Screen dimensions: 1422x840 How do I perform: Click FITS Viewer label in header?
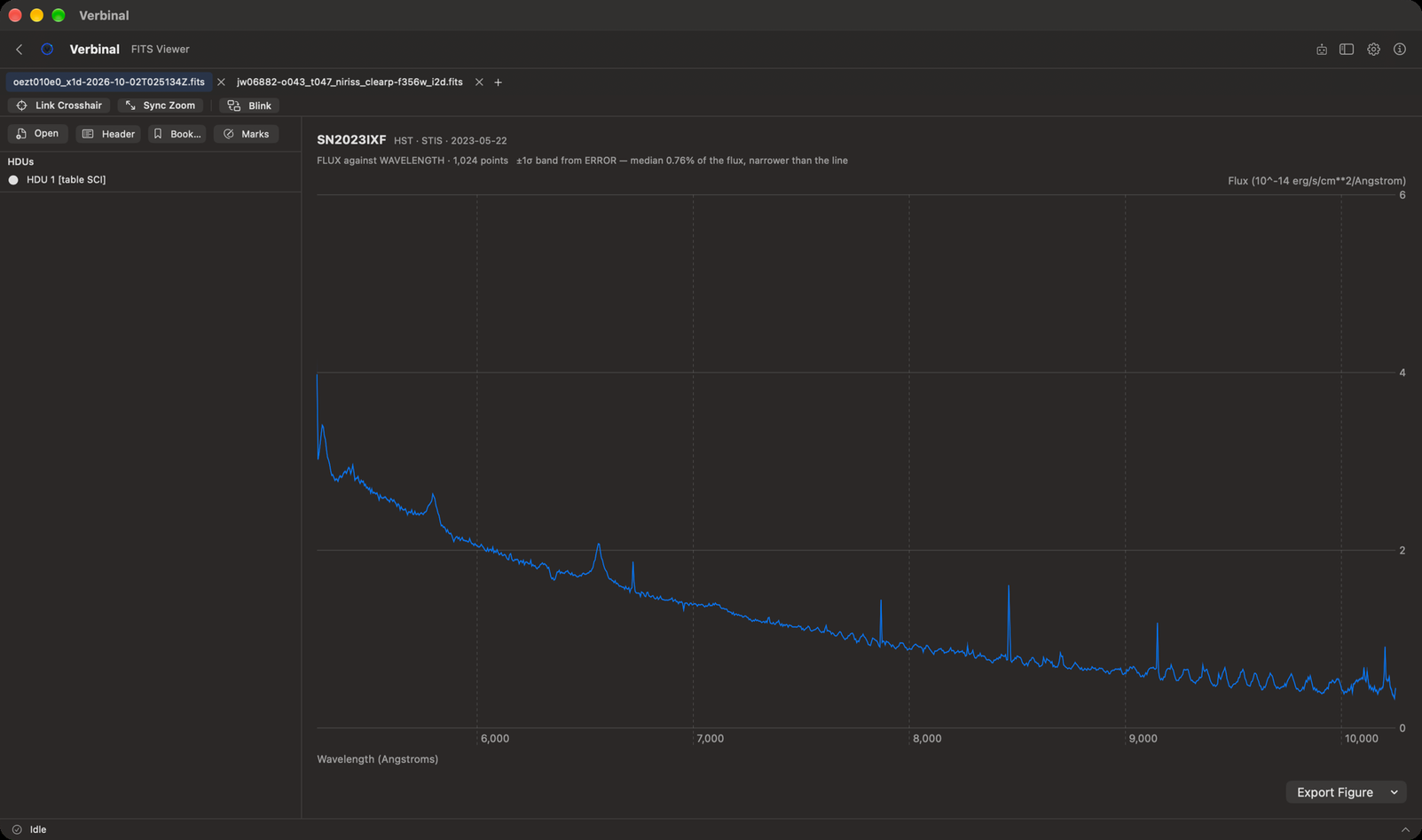(160, 50)
